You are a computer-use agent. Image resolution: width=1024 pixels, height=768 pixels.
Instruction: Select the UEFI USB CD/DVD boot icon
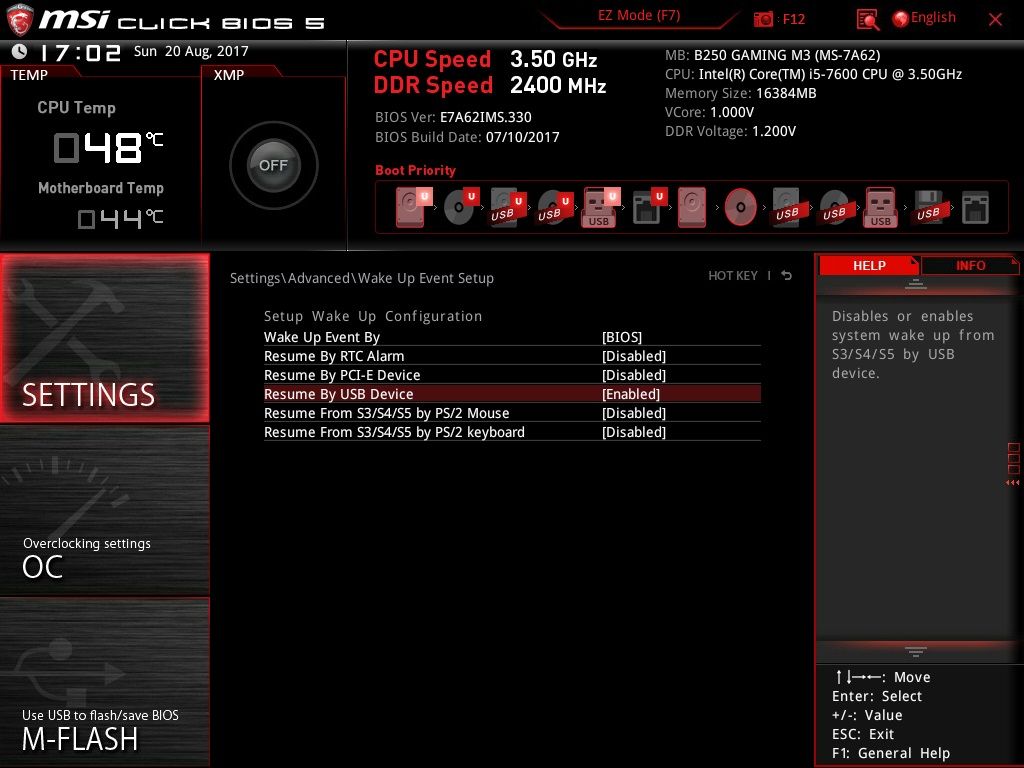pyautogui.click(x=554, y=206)
